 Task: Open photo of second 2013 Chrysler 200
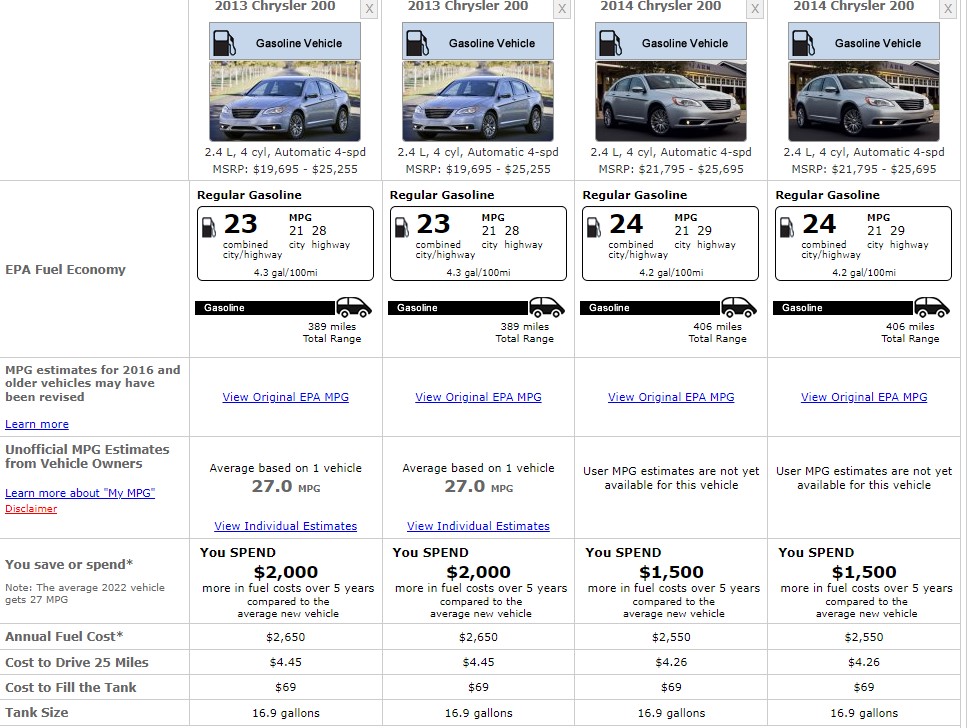[x=478, y=101]
